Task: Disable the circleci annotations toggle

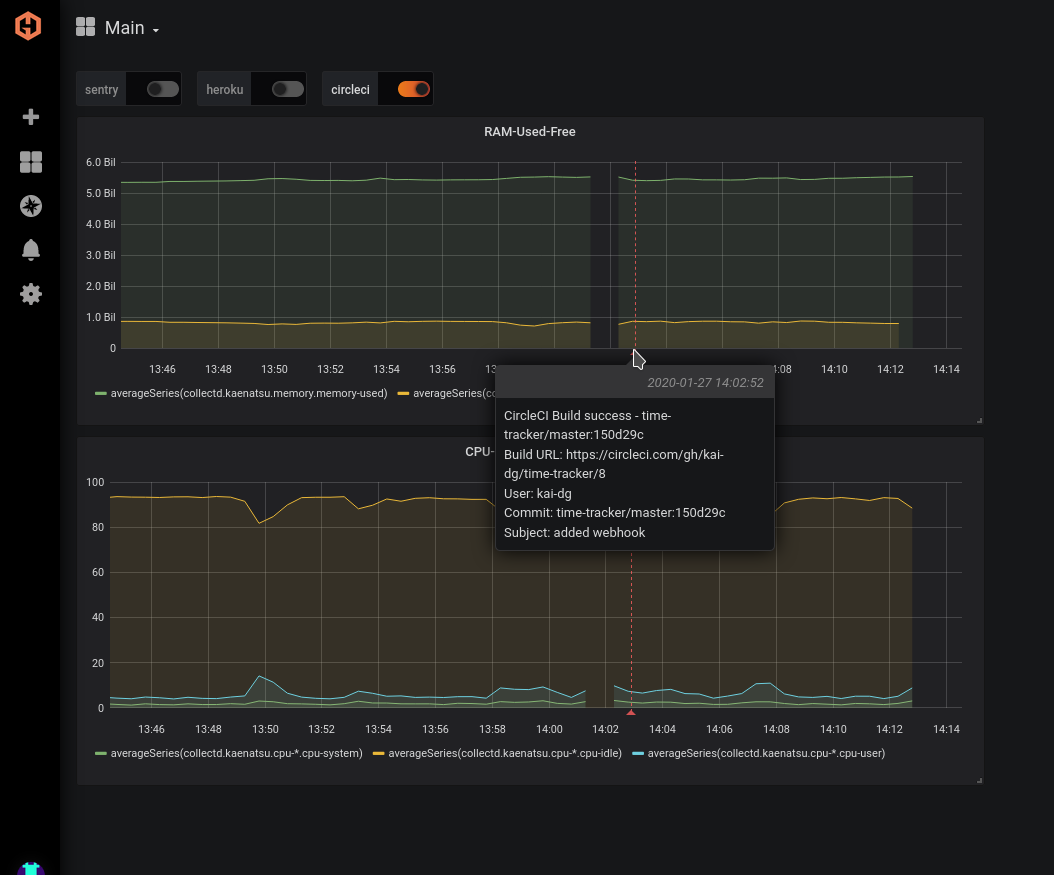Action: (x=413, y=89)
